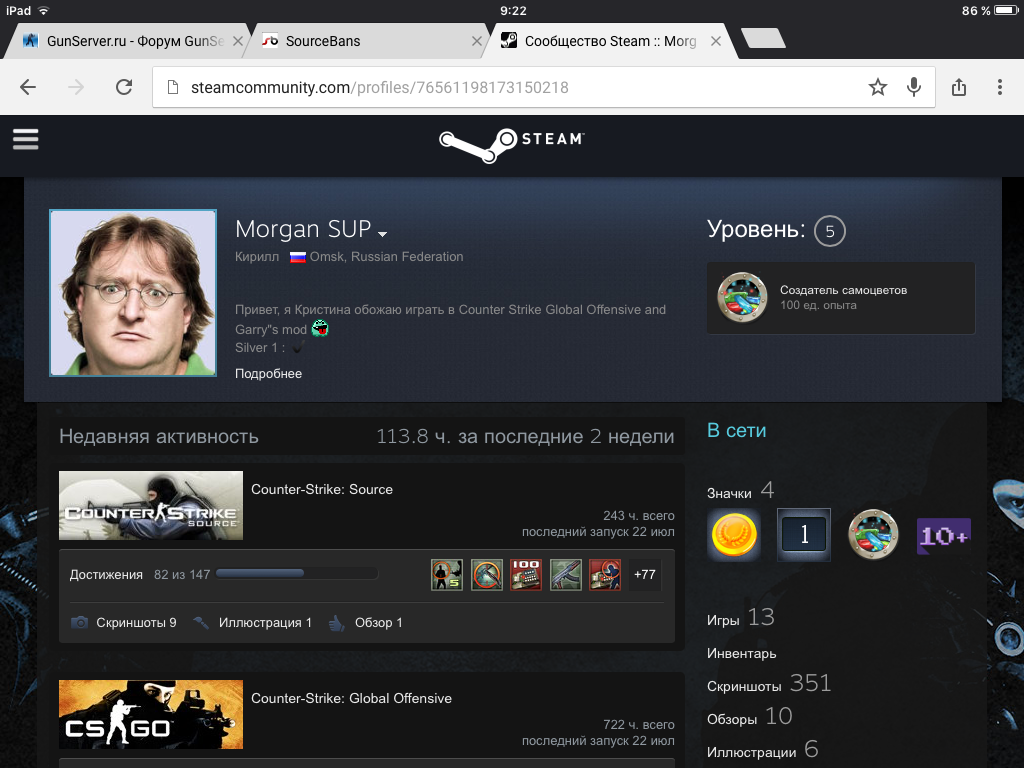Open the level 5 badge circle
The image size is (1024, 768).
[829, 232]
